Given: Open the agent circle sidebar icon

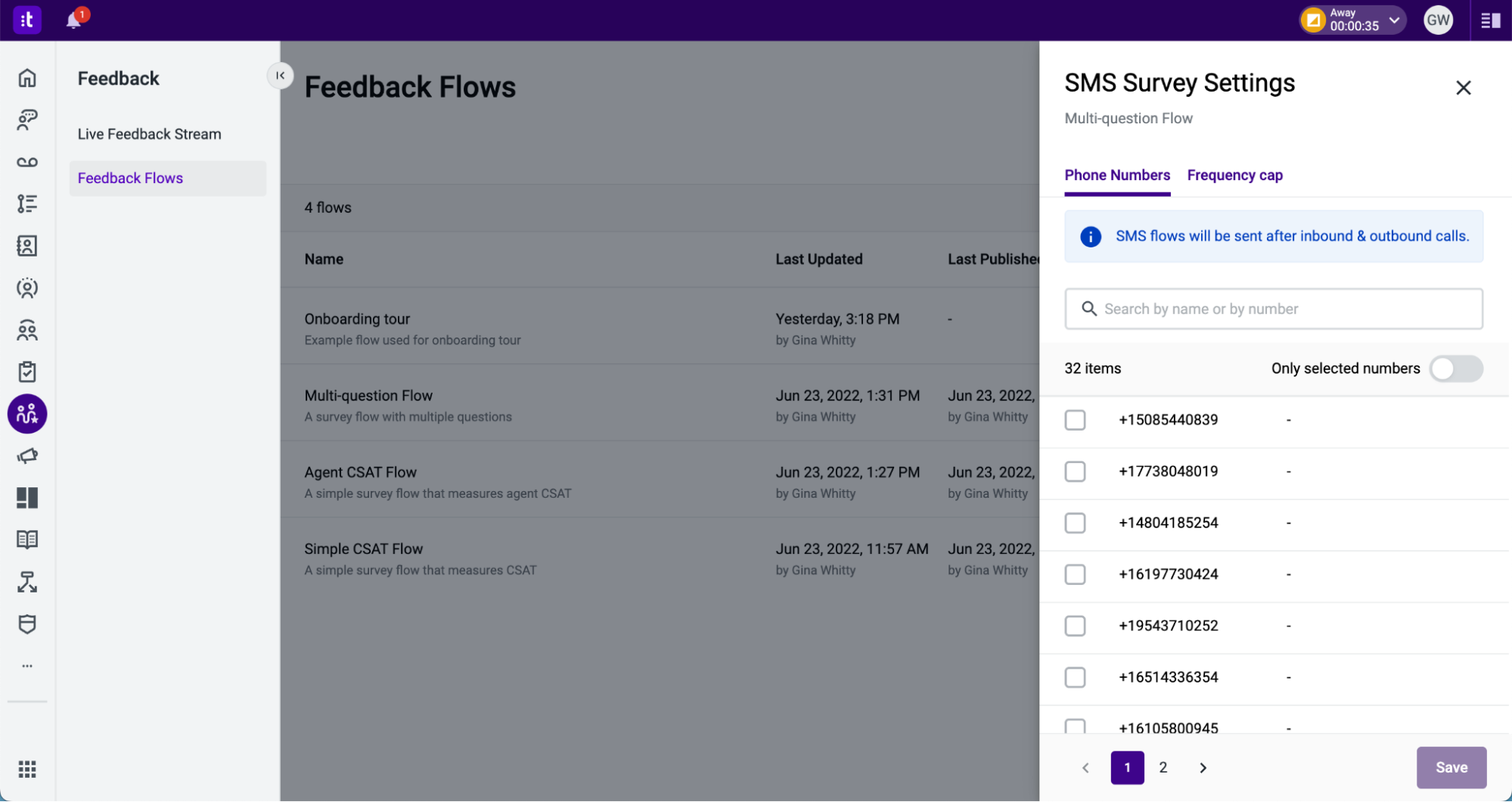Looking at the screenshot, I should point(27,288).
